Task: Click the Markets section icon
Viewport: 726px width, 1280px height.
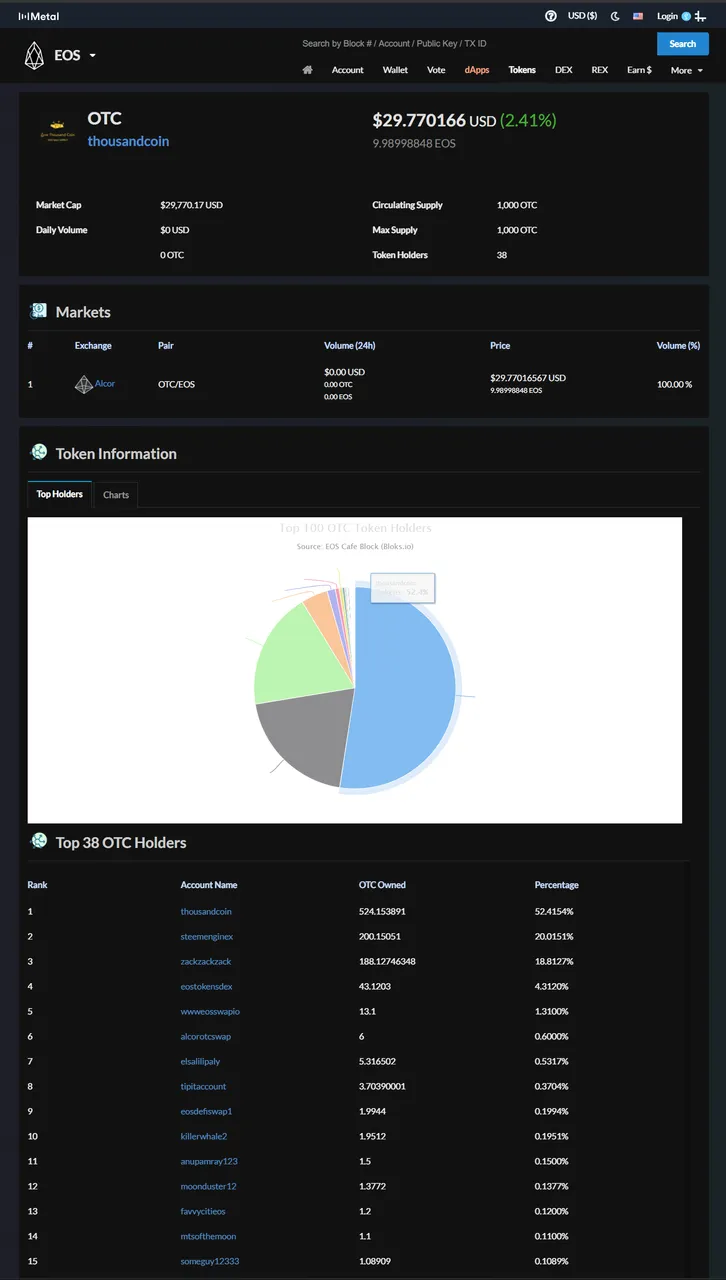Action: (x=39, y=311)
